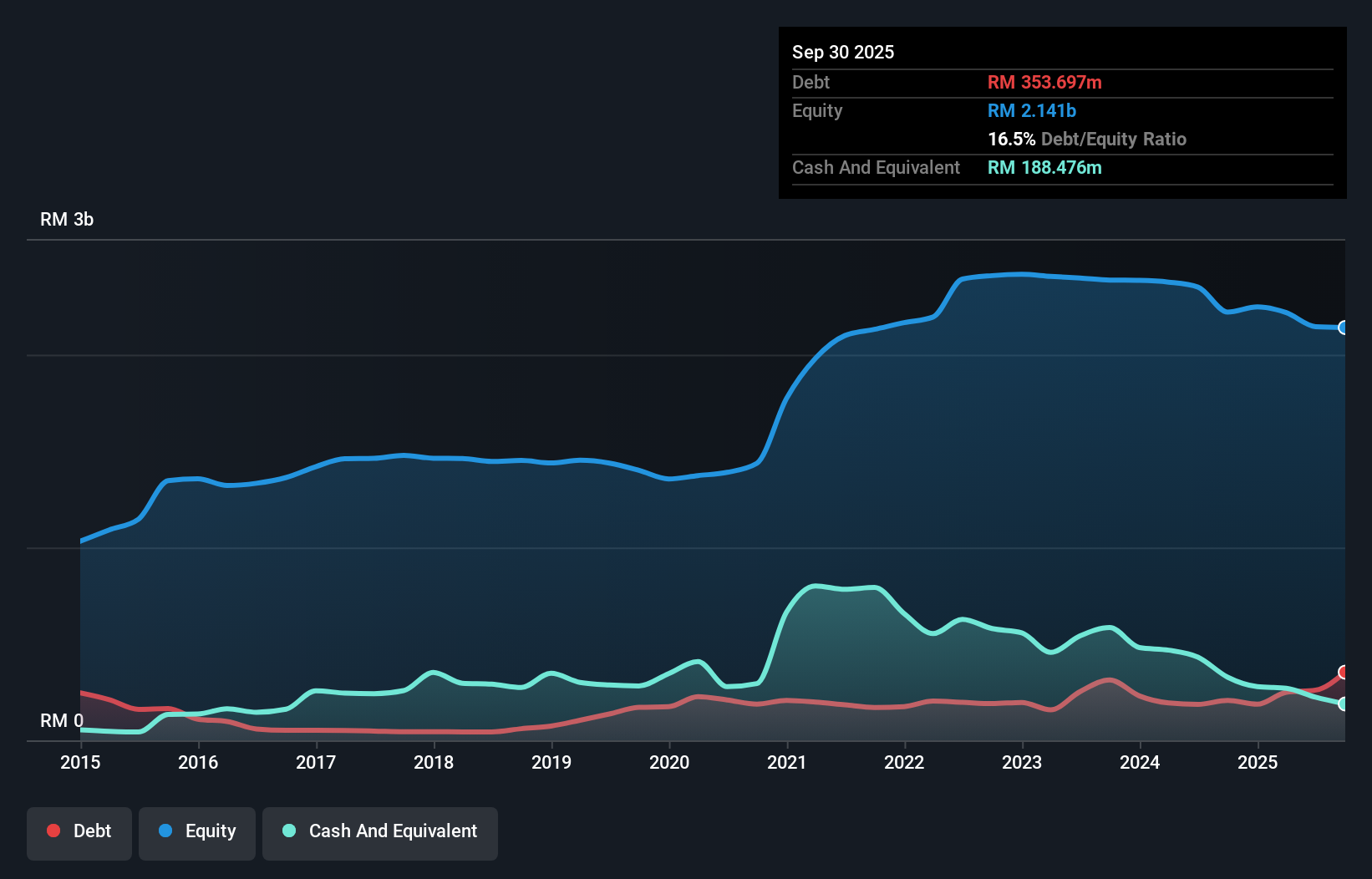
Task: Click the red circle marker ending the Debt line
Action: point(1343,672)
